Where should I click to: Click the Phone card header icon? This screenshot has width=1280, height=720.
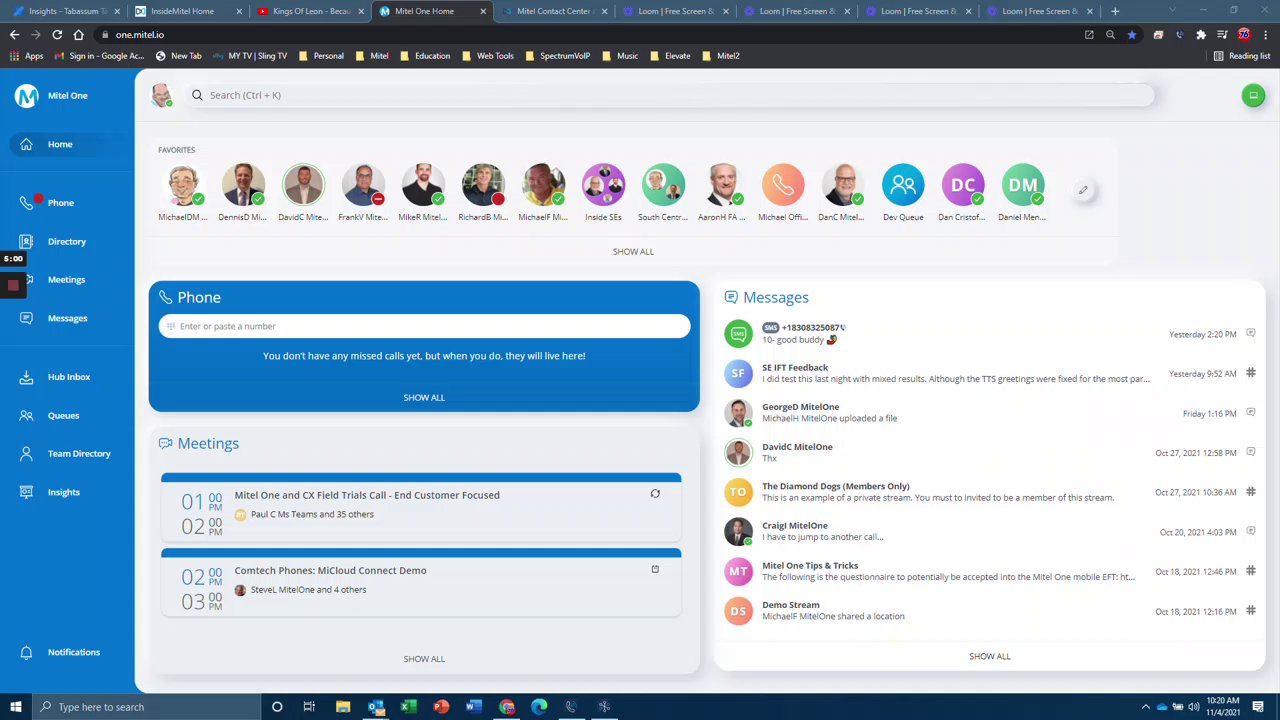click(165, 298)
